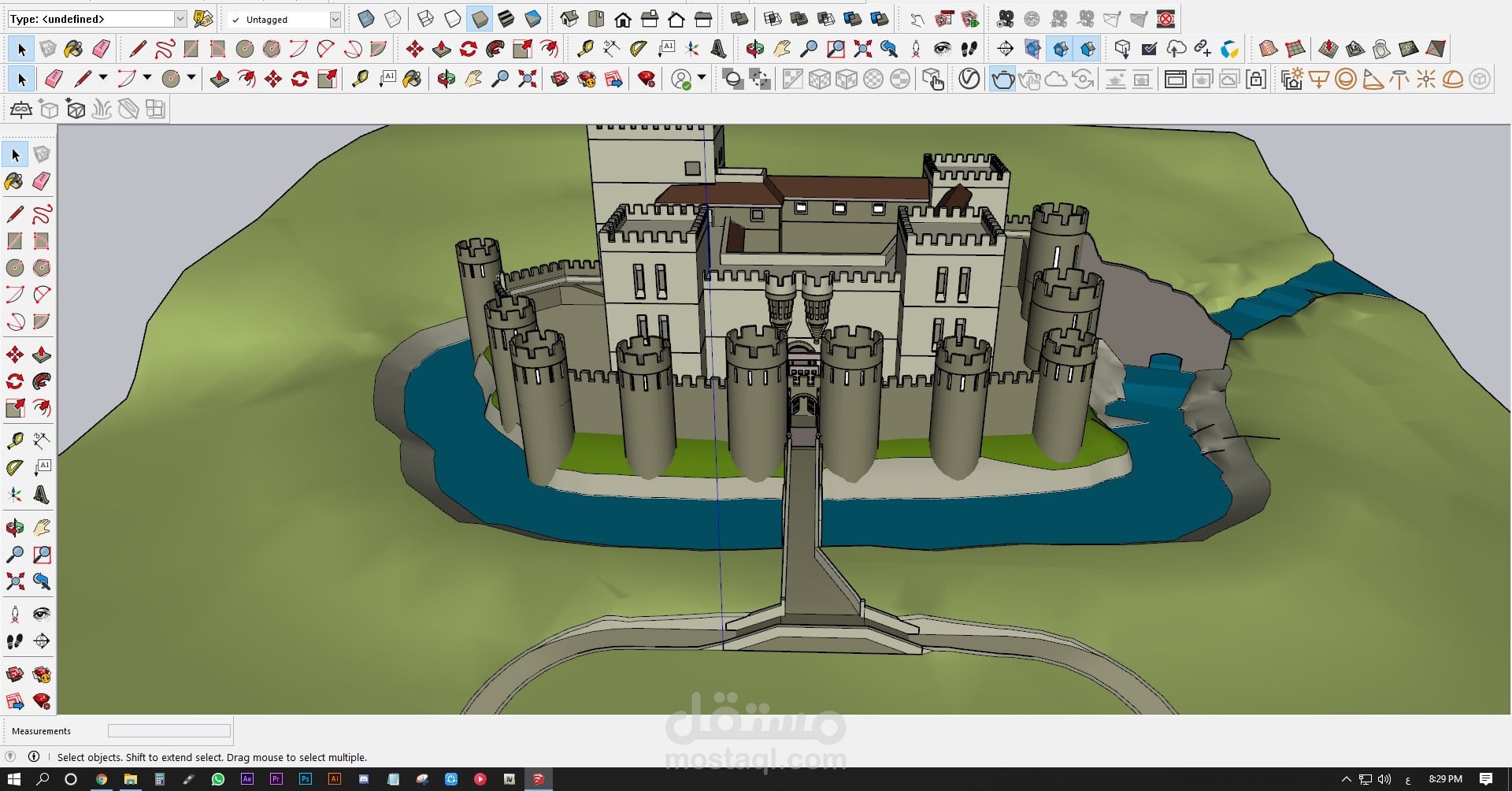Viewport: 1512px width, 791px height.
Task: Enable Hidden Line face style
Action: (452, 19)
